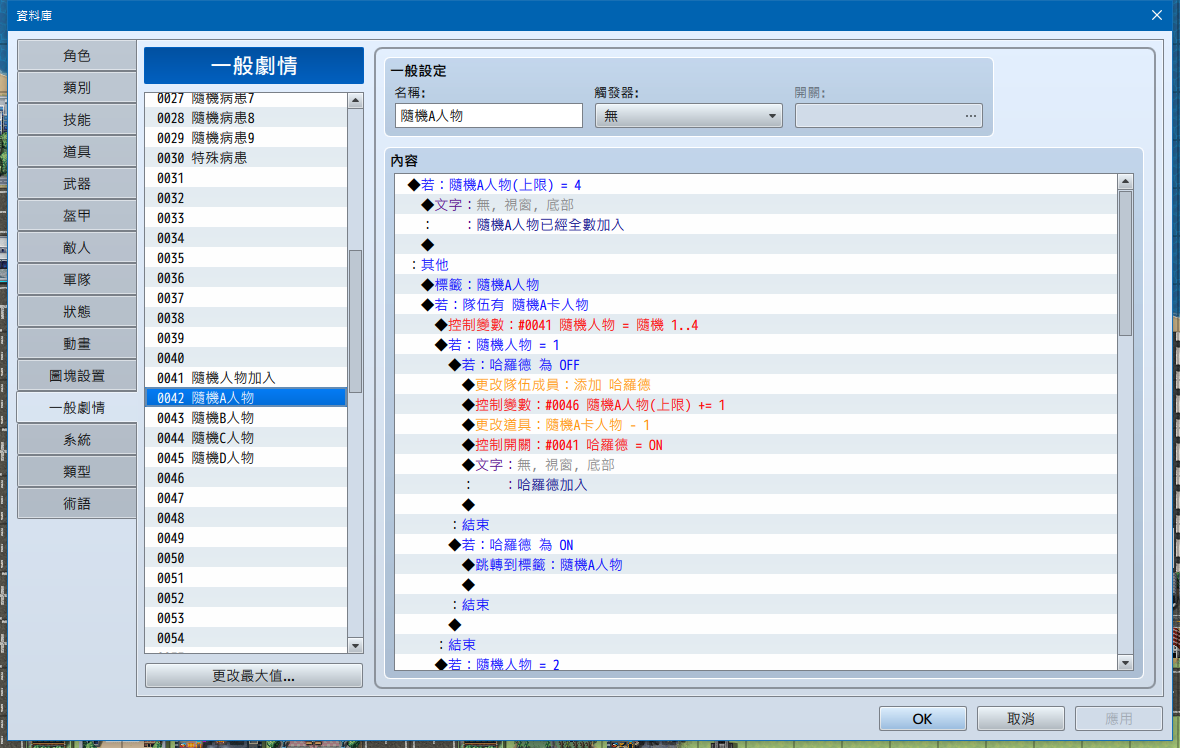The image size is (1180, 748).
Task: Select empty entry 0035
Action: [x=246, y=258]
